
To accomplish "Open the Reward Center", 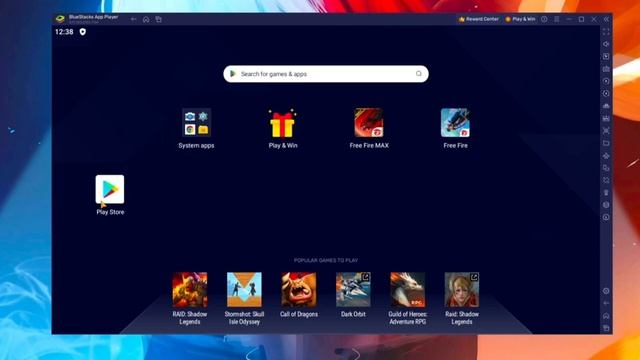I will pos(478,19).
